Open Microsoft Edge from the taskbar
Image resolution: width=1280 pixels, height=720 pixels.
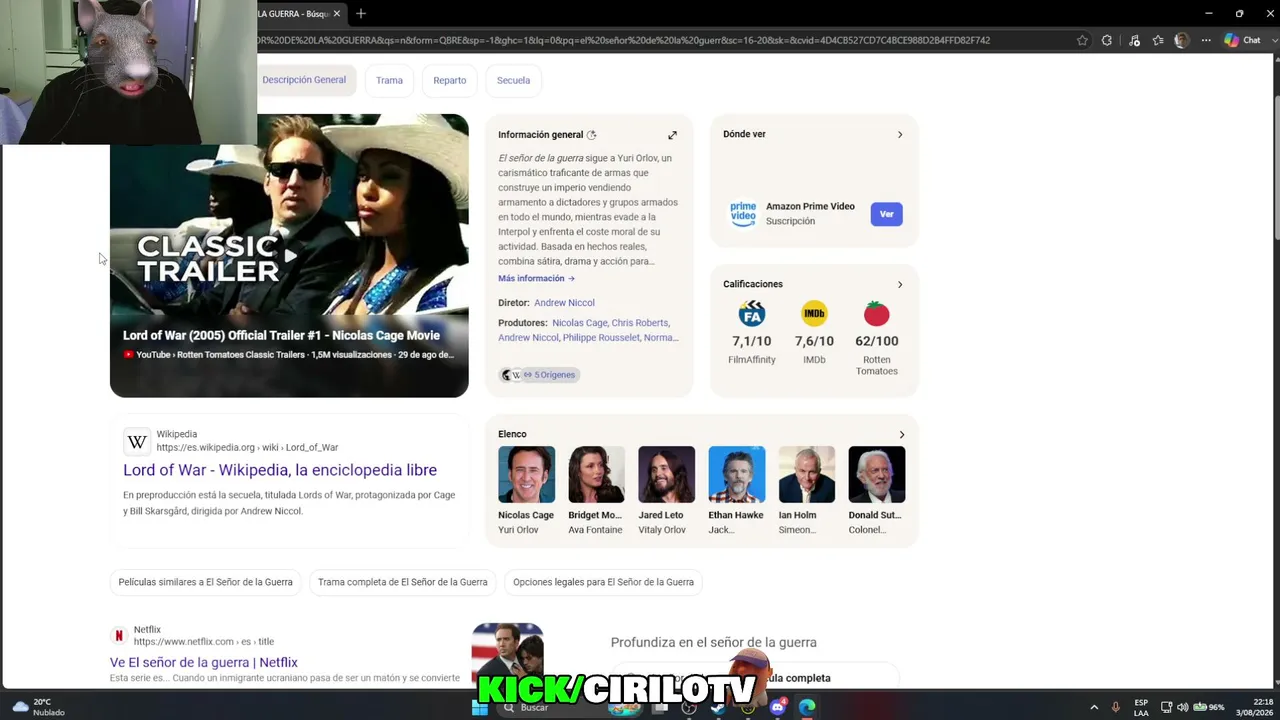tap(807, 708)
